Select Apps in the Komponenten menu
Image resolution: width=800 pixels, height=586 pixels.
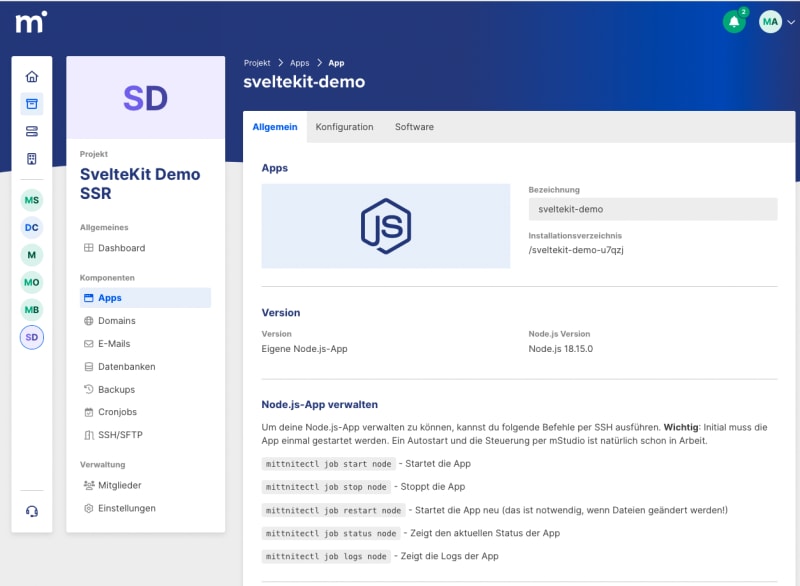pyautogui.click(x=145, y=298)
